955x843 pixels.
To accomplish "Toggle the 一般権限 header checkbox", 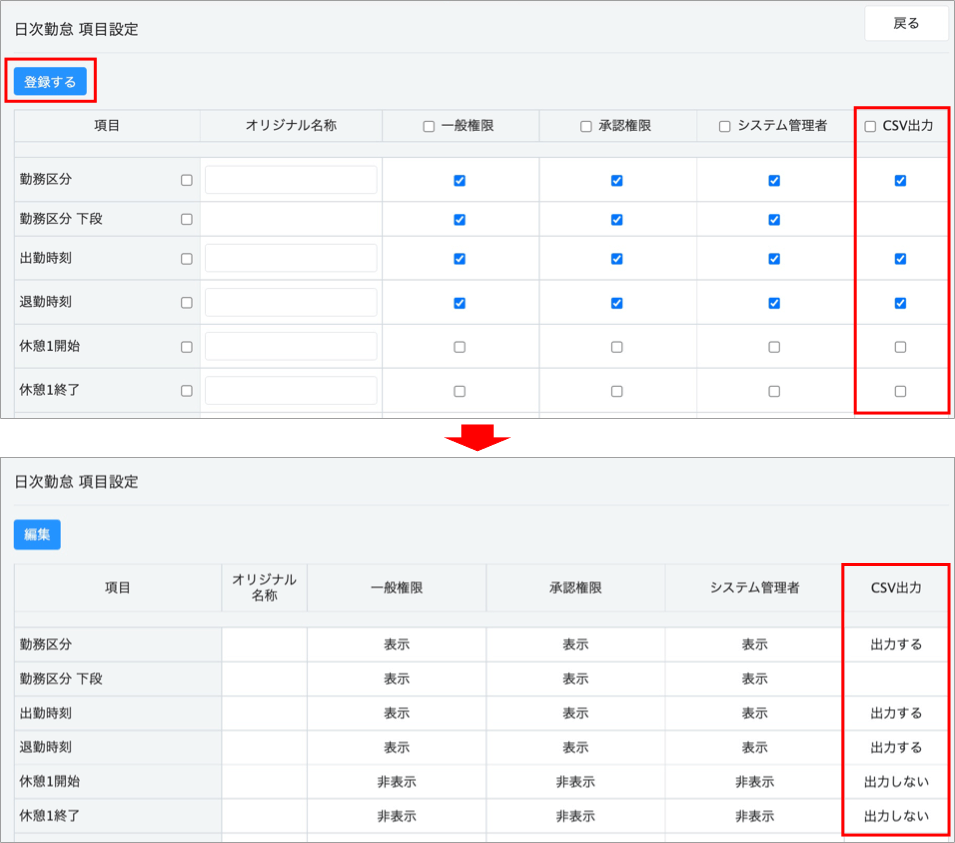I will [429, 127].
